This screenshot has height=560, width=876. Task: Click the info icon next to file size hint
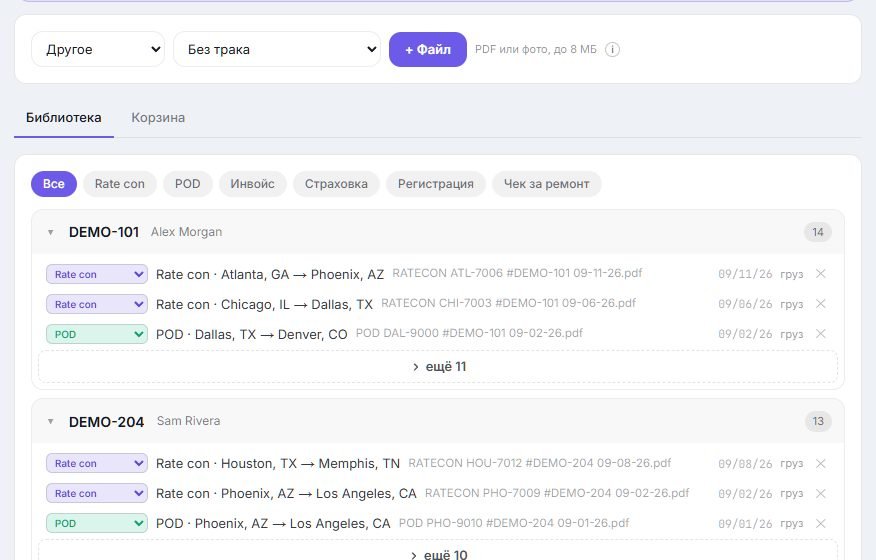[x=612, y=50]
